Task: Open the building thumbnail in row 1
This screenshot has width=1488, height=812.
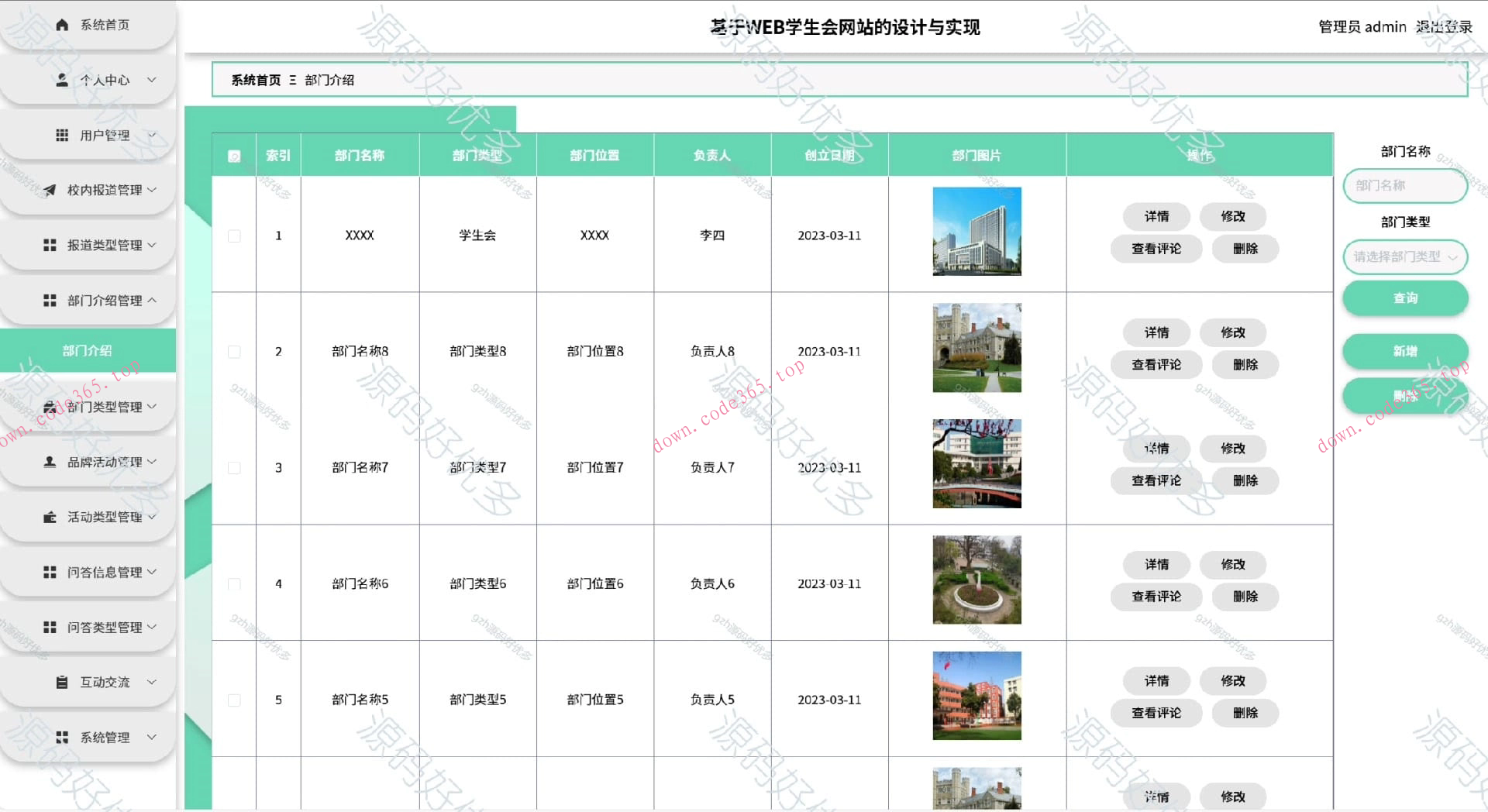Action: 976,232
